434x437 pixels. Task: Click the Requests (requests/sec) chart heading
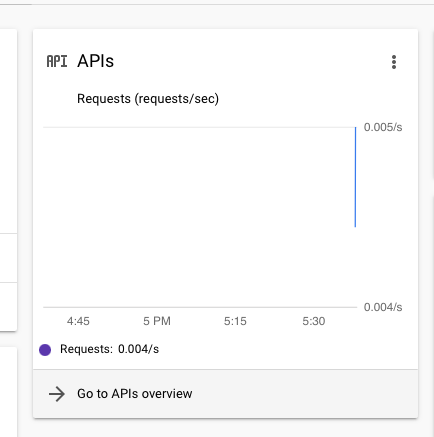148,99
